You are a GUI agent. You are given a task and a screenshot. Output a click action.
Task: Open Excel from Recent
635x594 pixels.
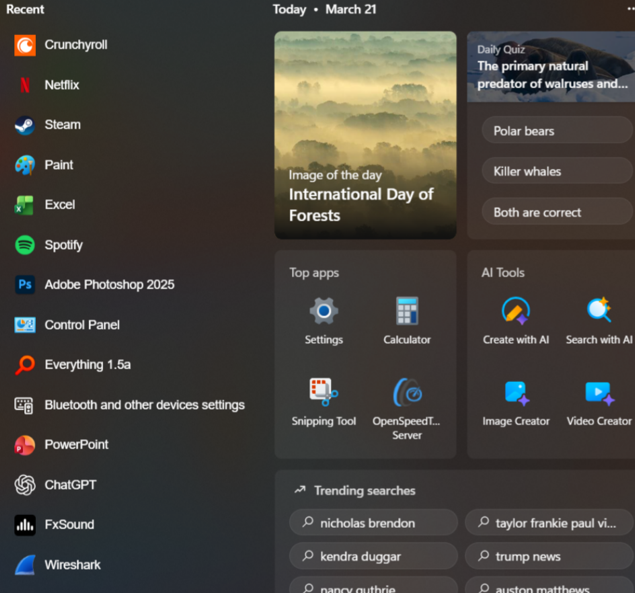(x=25, y=205)
